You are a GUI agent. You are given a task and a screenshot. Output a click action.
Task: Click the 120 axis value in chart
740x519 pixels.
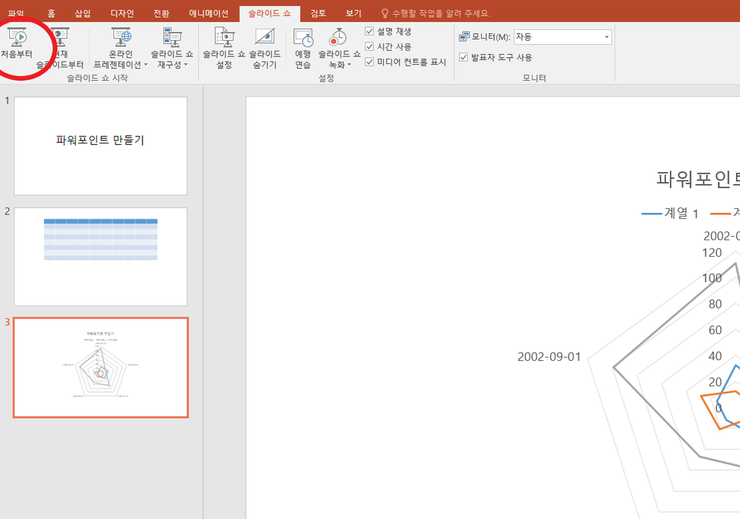coord(712,253)
